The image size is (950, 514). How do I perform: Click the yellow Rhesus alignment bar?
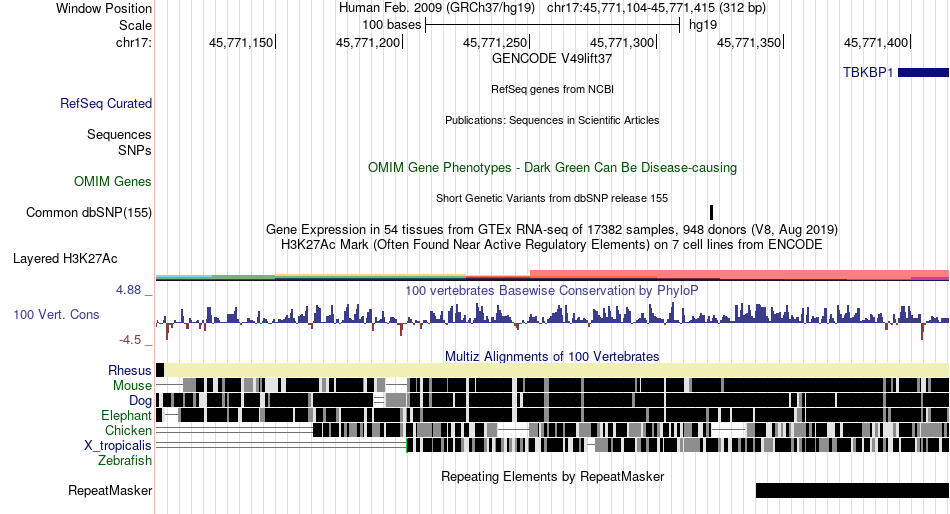pyautogui.click(x=557, y=370)
